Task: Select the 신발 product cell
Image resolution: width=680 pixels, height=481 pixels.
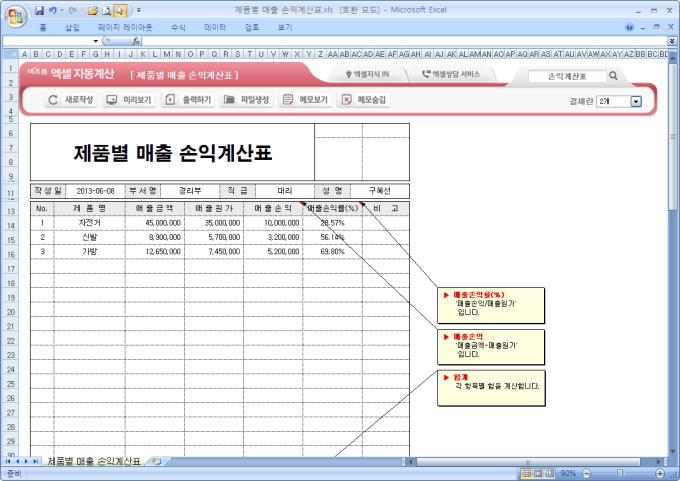Action: [x=89, y=237]
